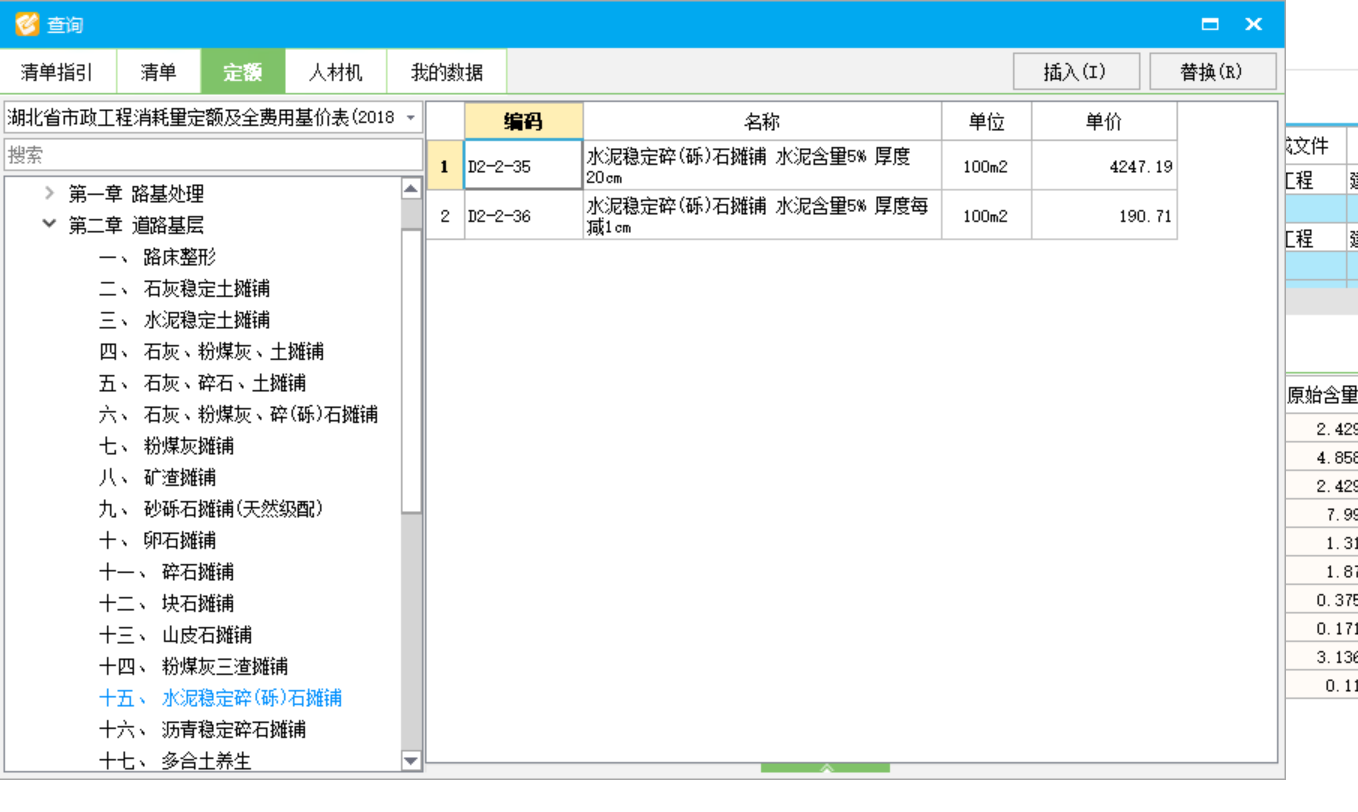
Task: Click the tree scrollbar up arrow
Action: 411,188
